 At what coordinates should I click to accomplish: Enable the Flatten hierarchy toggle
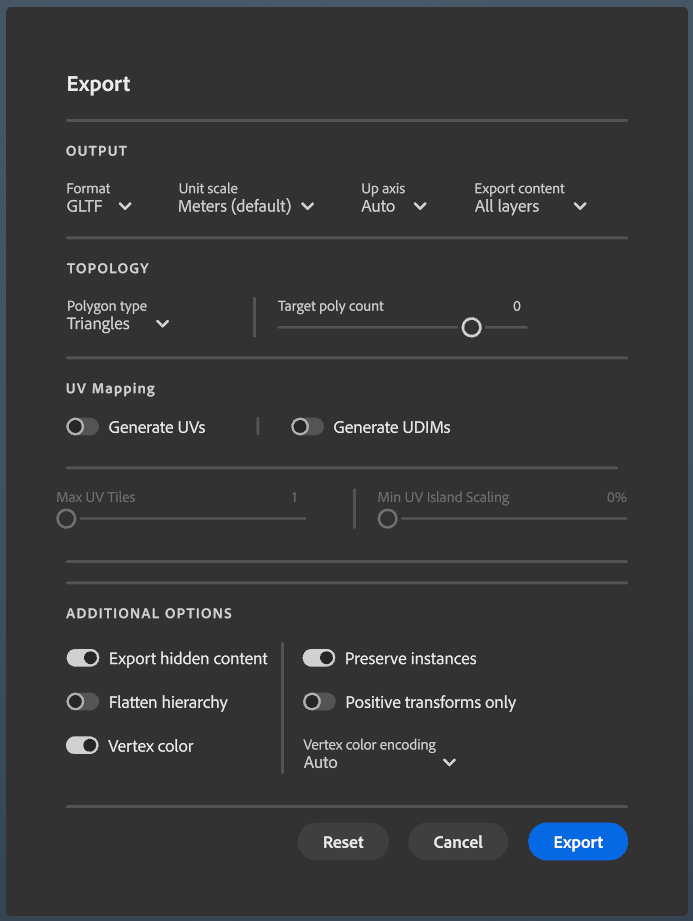82,702
